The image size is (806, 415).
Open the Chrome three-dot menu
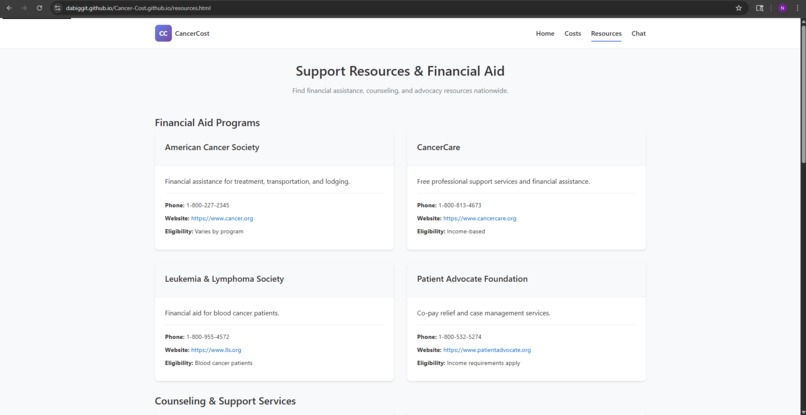point(797,8)
